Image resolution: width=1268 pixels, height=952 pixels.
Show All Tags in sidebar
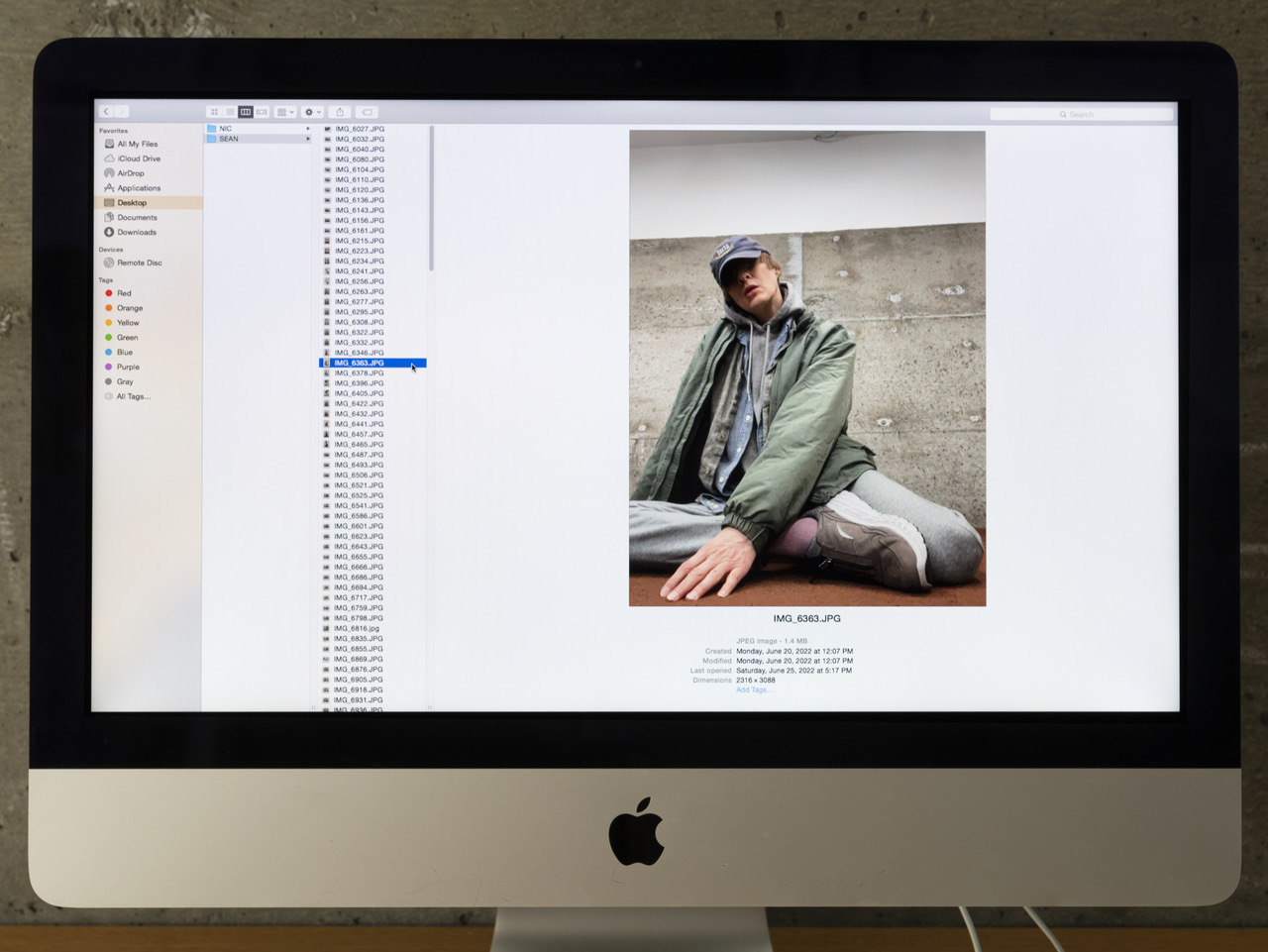133,396
